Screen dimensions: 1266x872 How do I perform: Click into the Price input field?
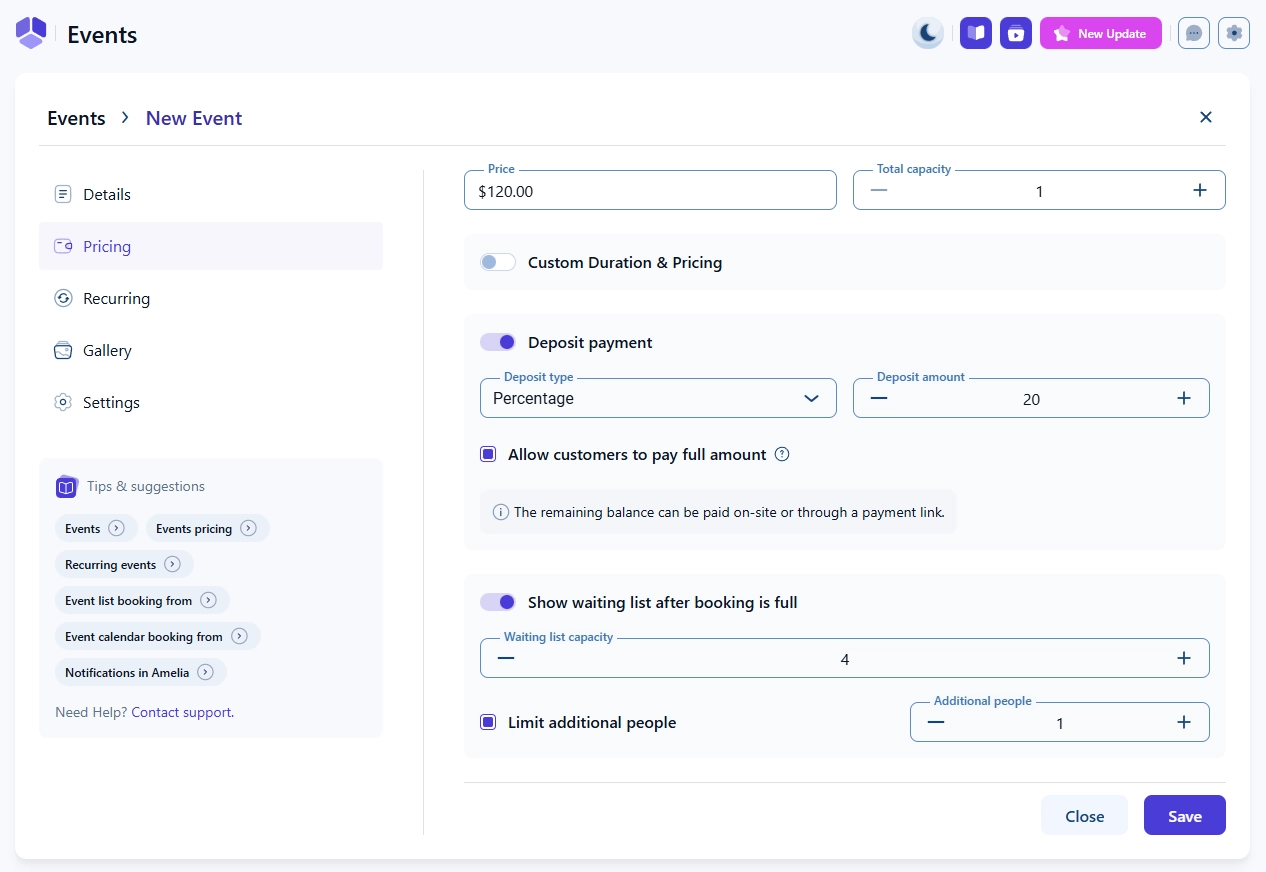pos(649,191)
